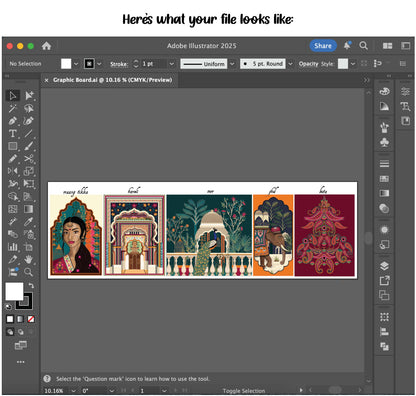The height and width of the screenshot is (396, 416).
Task: Open the Search magnifier in title bar
Action: (x=364, y=46)
